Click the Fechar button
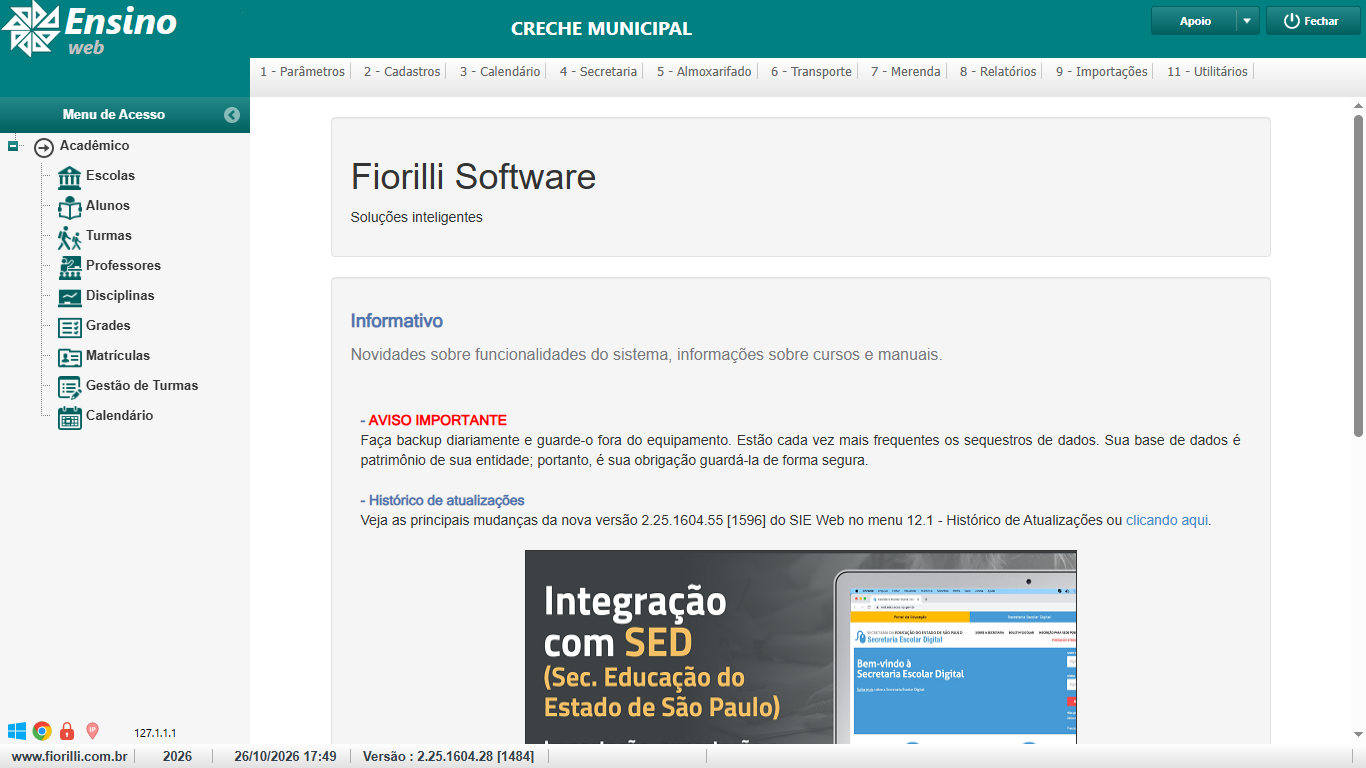 pyautogui.click(x=1313, y=21)
